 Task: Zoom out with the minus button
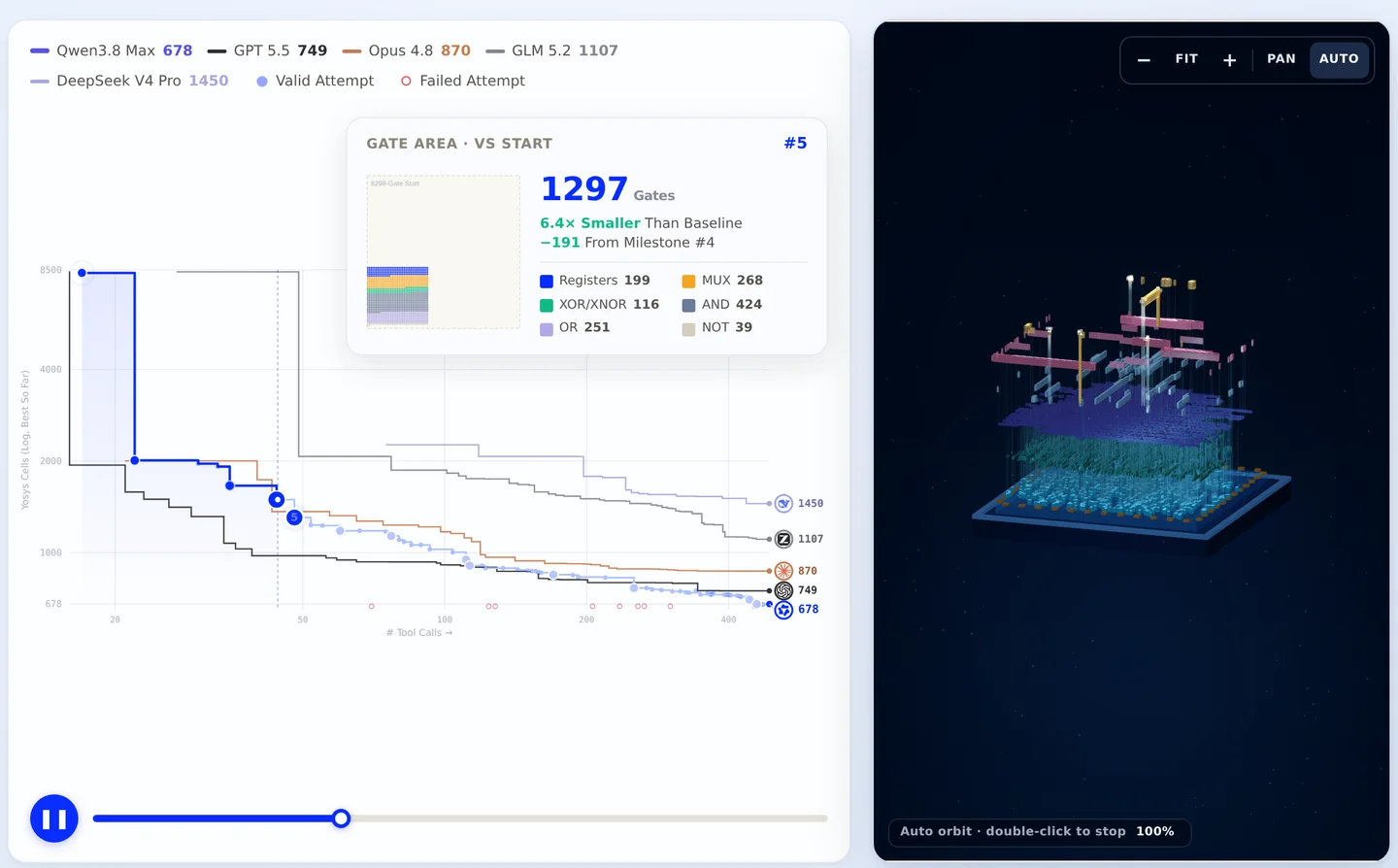click(1144, 59)
